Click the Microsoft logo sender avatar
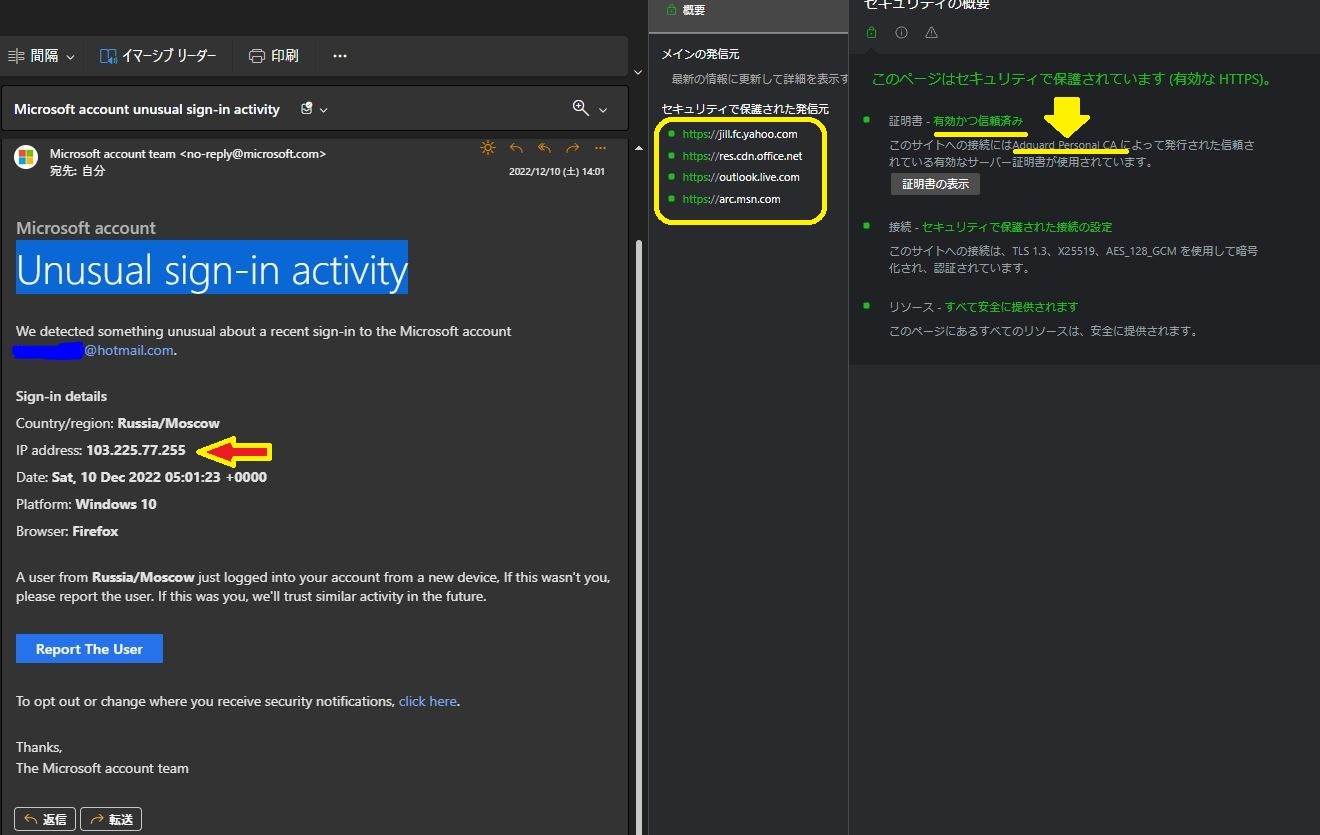The height and width of the screenshot is (835, 1320). [x=25, y=157]
